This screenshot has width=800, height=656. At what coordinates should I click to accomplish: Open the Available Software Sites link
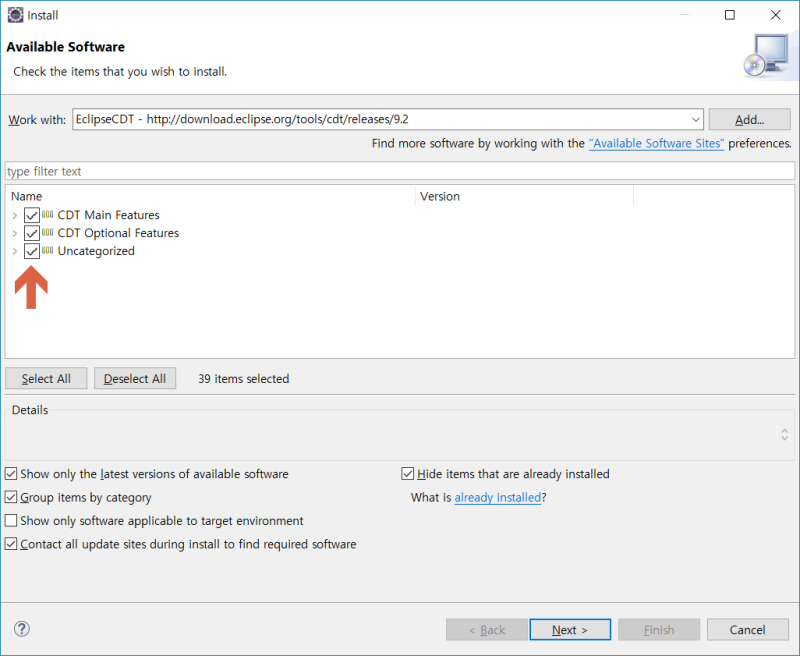pos(656,143)
